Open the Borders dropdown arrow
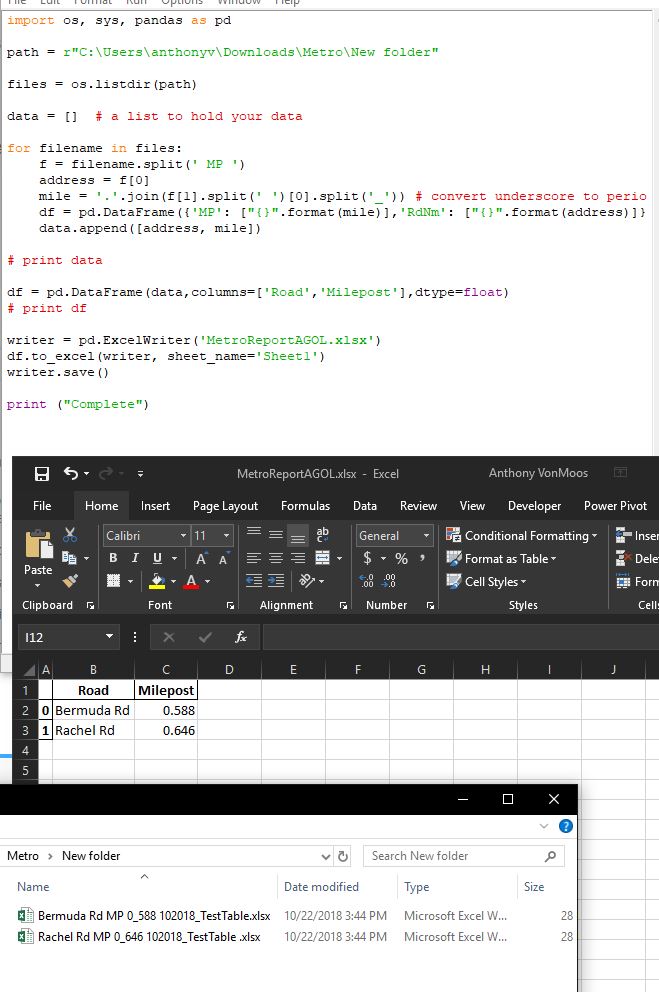Screen dimensions: 659x992 (130, 581)
